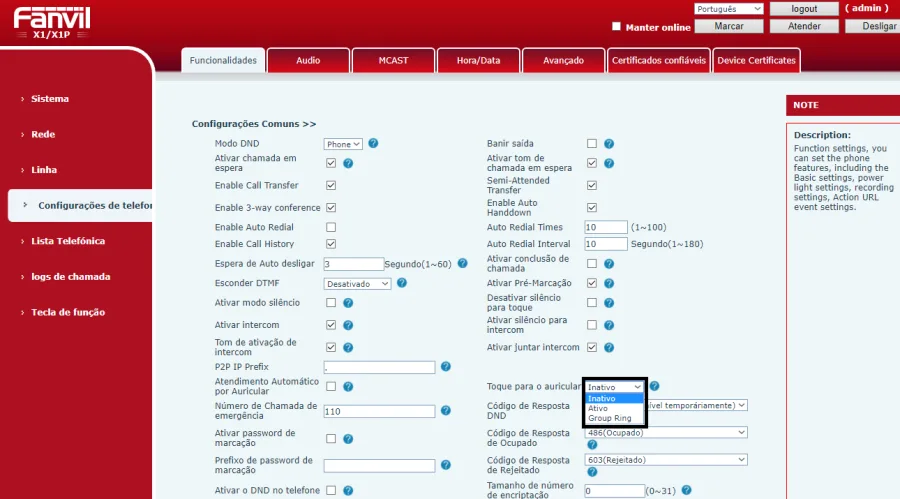
Task: Click help icon under Código de Resposta de Ocupado
Action: click(x=592, y=444)
